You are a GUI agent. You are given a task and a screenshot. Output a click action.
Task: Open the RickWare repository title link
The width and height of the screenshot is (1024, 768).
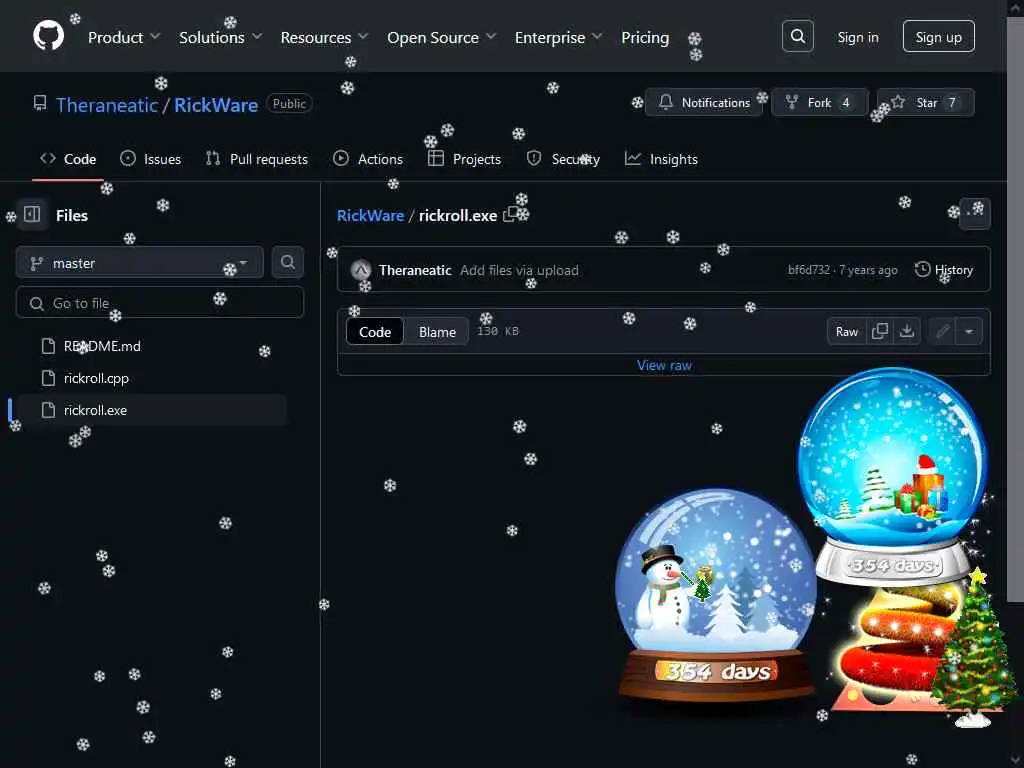[x=216, y=104]
